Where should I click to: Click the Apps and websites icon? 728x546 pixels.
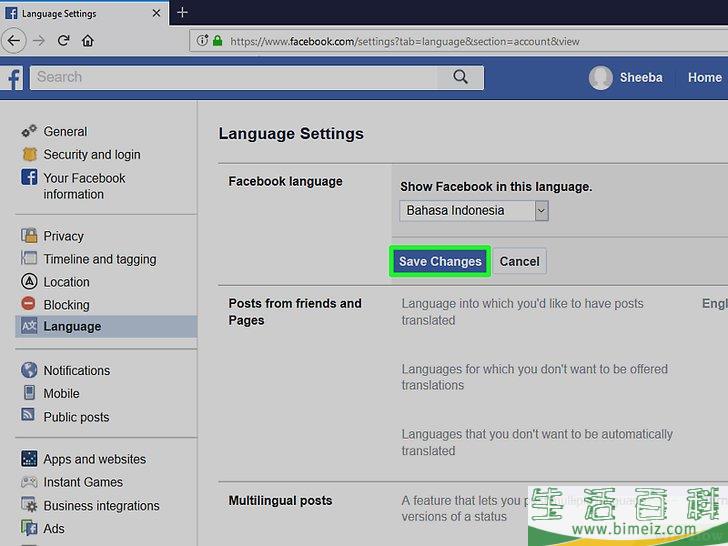click(x=29, y=458)
